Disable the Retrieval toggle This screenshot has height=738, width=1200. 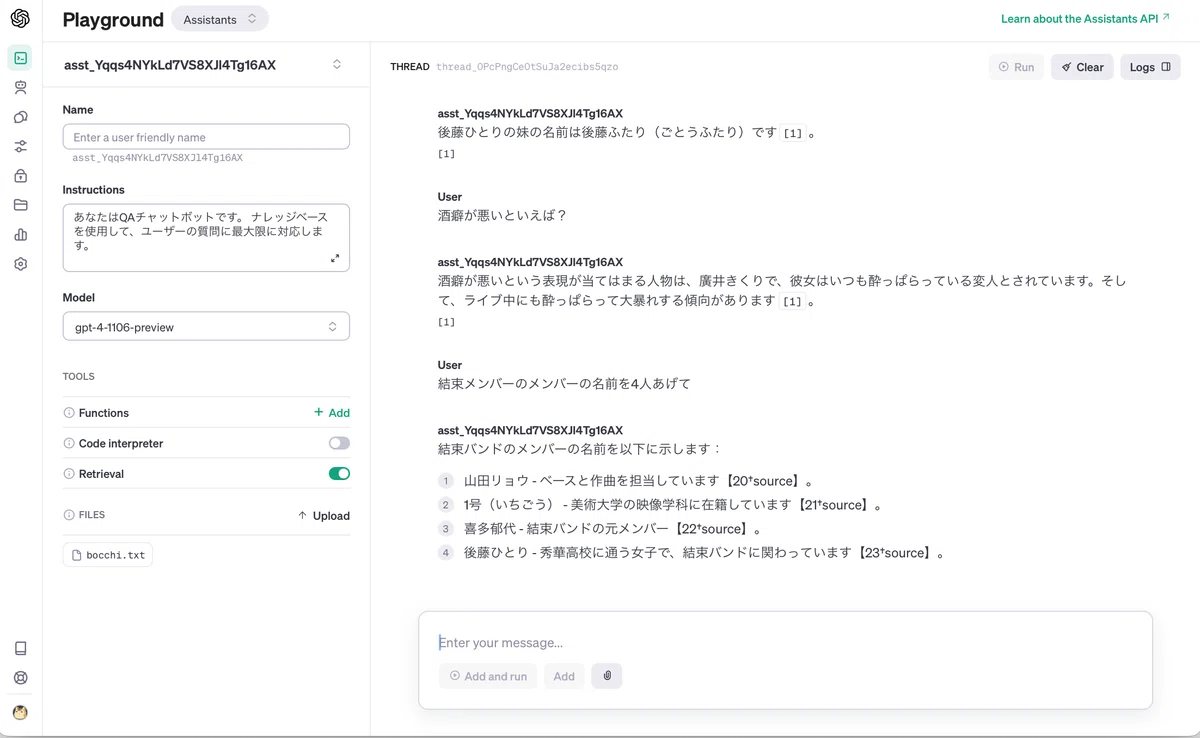pos(339,474)
